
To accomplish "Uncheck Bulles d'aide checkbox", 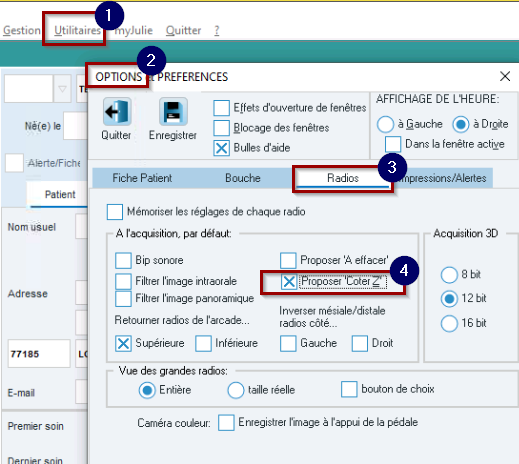I will click(x=221, y=148).
